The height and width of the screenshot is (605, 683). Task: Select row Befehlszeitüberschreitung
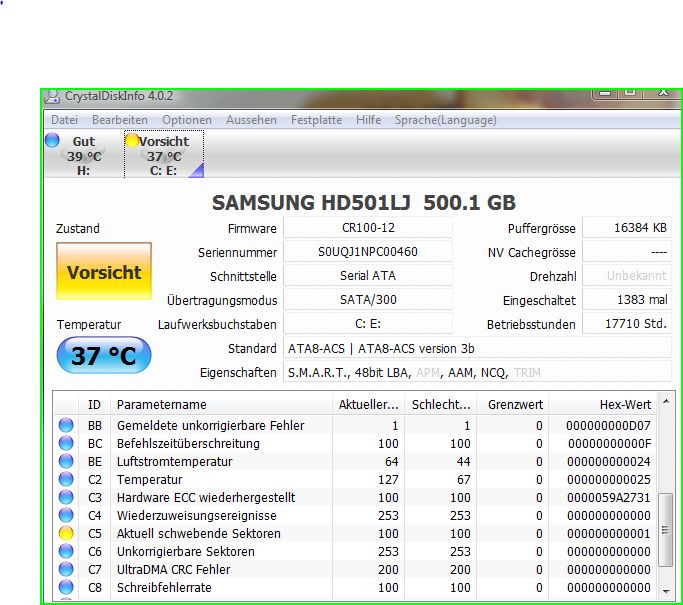pos(355,443)
